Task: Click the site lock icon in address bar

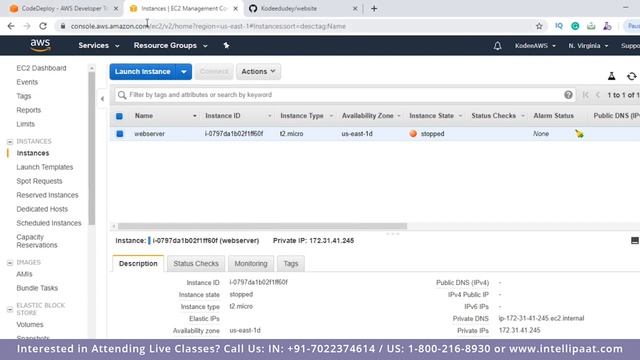Action: point(62,26)
